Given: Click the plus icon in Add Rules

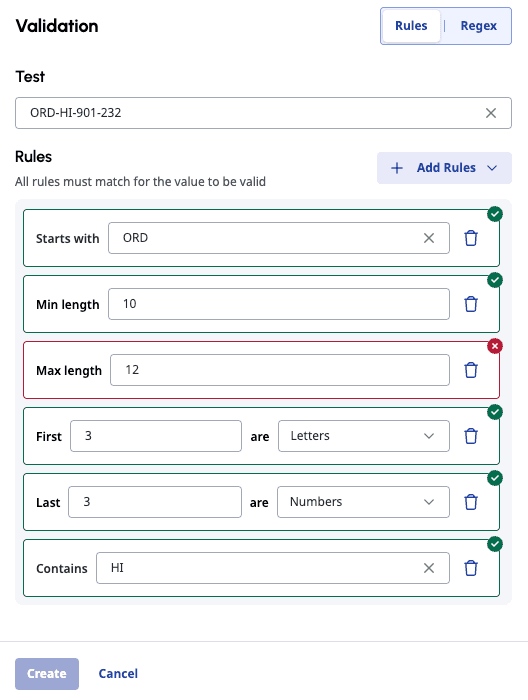Looking at the screenshot, I should [x=397, y=168].
